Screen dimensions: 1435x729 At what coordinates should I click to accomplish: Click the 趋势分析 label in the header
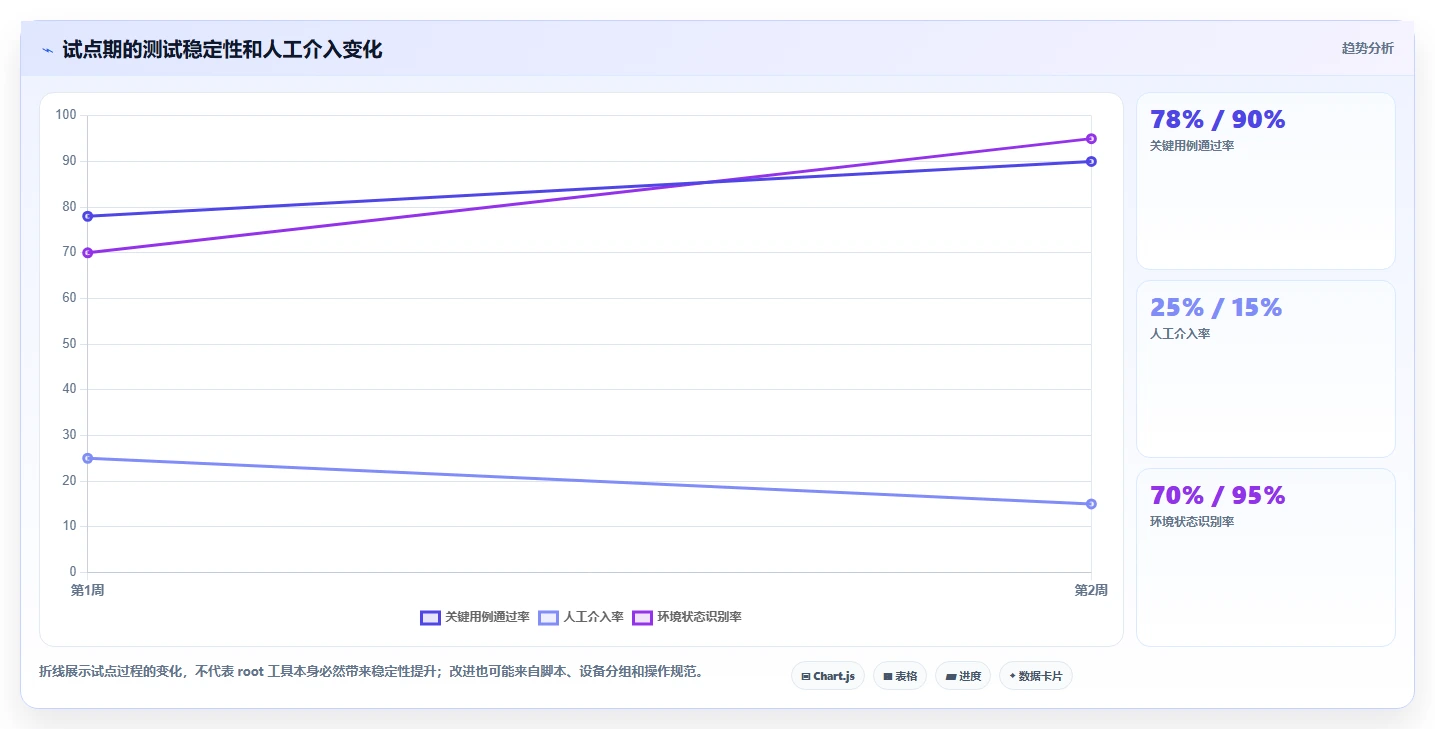click(x=1367, y=49)
